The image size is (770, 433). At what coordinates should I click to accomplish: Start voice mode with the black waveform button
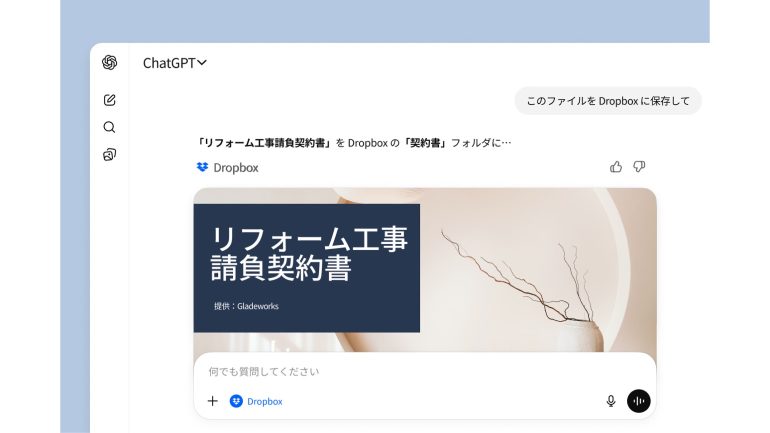click(x=639, y=401)
